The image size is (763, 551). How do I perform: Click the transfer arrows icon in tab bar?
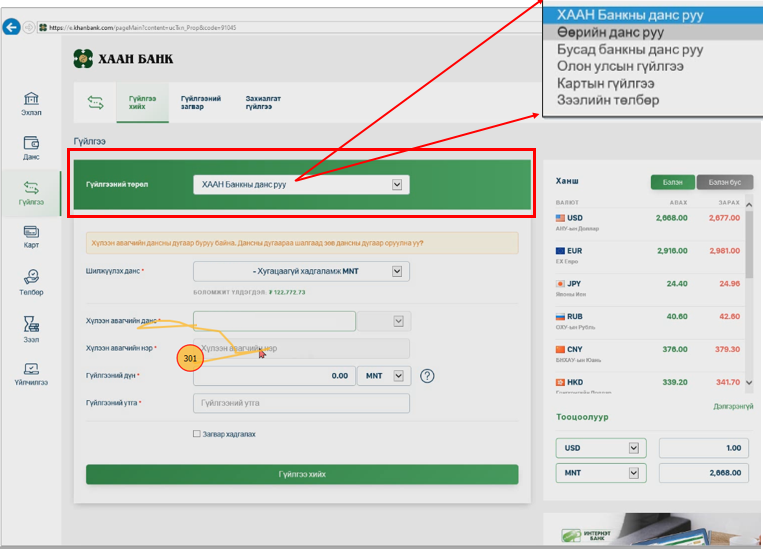[x=95, y=103]
